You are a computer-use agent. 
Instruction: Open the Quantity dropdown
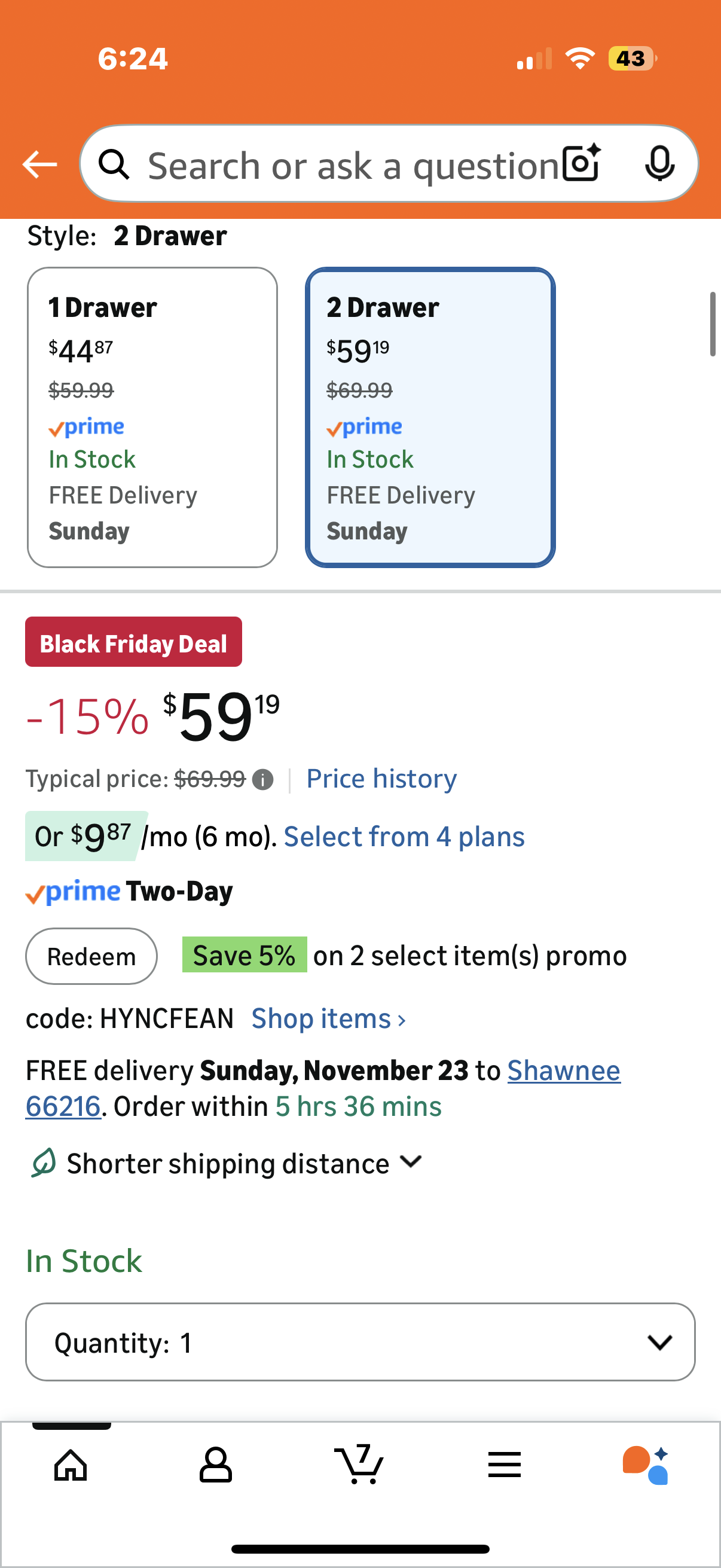(360, 1342)
